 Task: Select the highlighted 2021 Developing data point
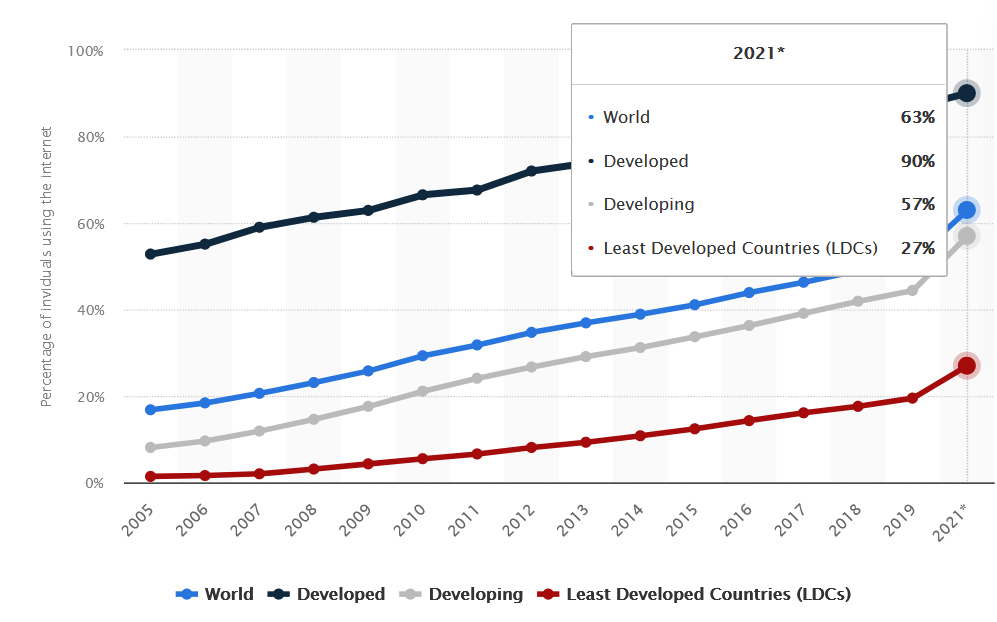coord(967,236)
